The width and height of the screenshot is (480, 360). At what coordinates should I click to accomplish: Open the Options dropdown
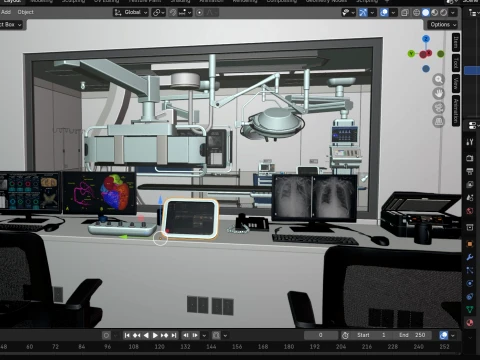click(443, 25)
